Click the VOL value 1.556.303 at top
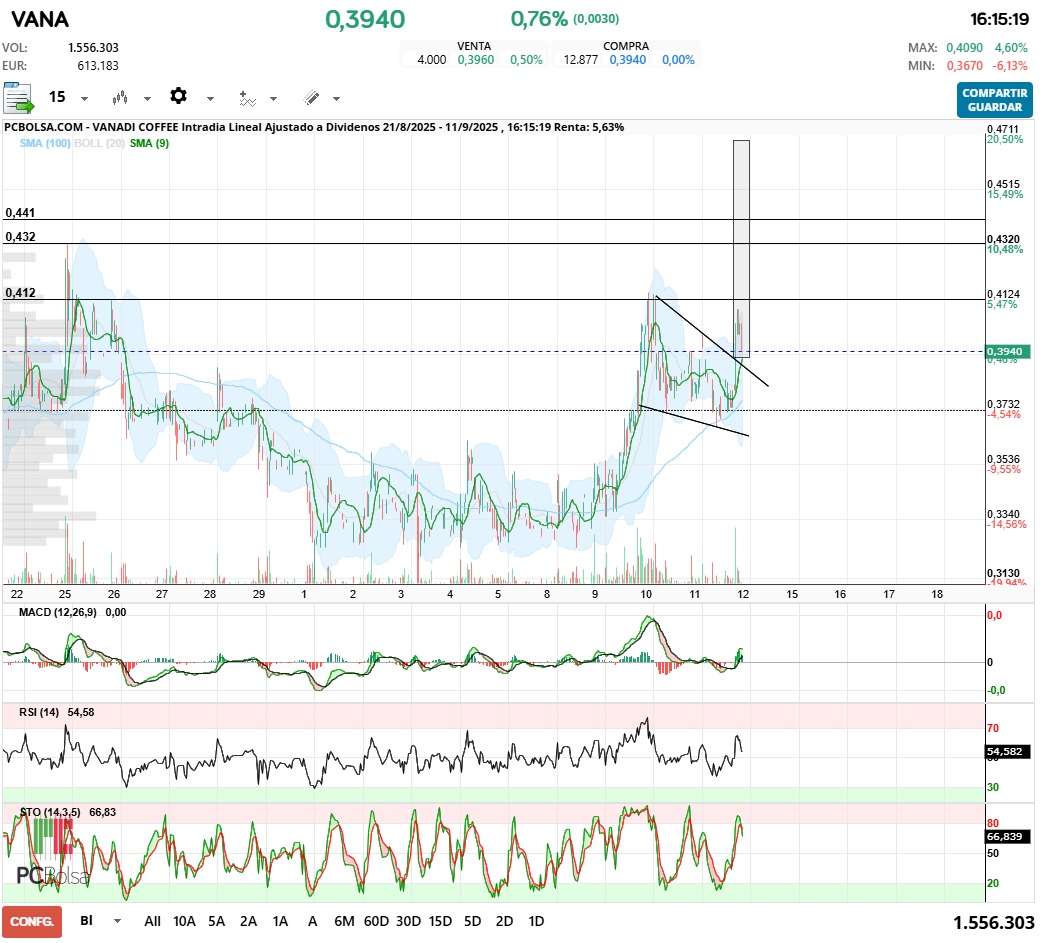Viewport: 1048px width, 943px height. [x=93, y=48]
